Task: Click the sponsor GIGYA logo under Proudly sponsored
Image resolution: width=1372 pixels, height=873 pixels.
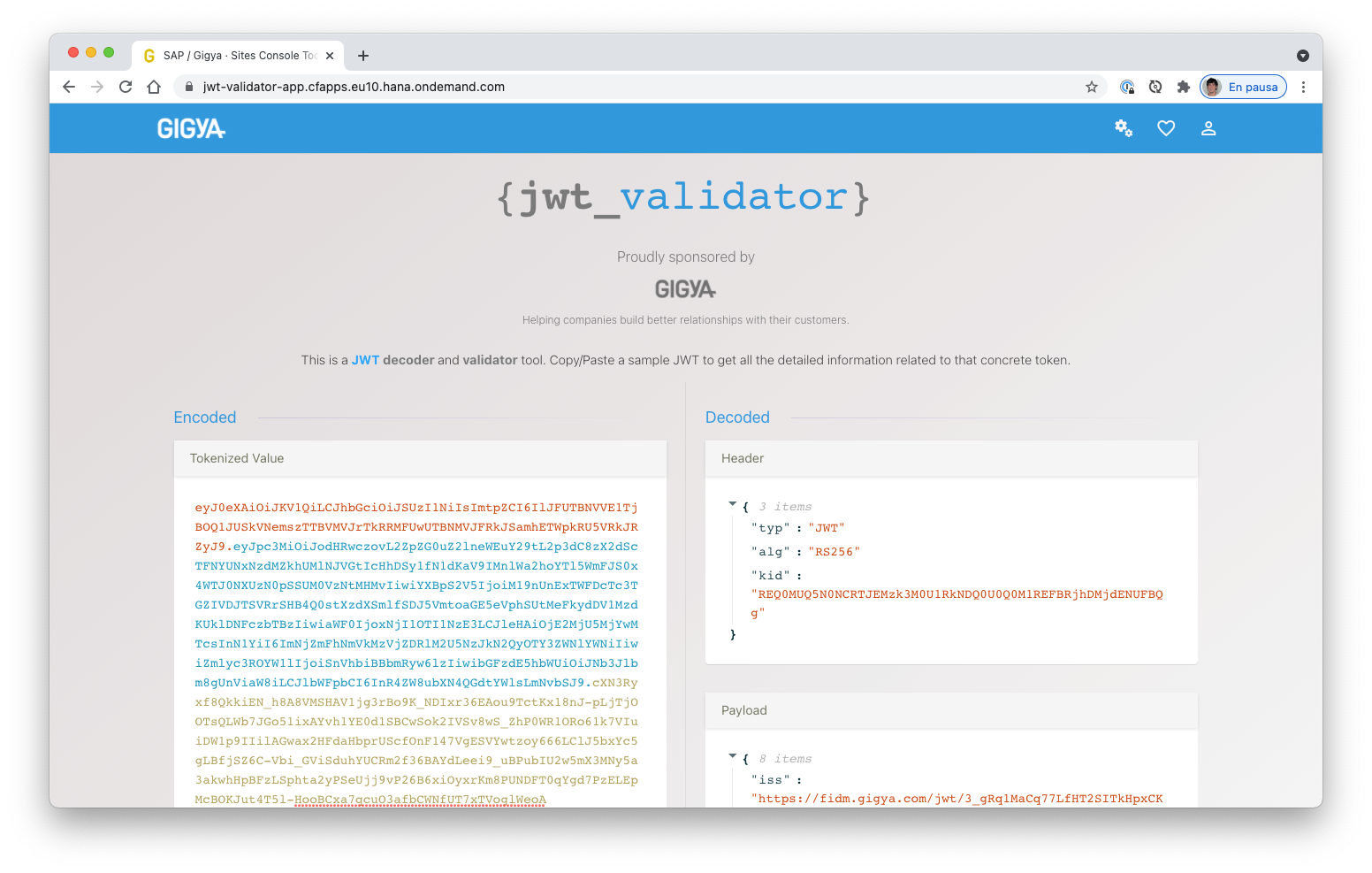Action: pyautogui.click(x=685, y=289)
